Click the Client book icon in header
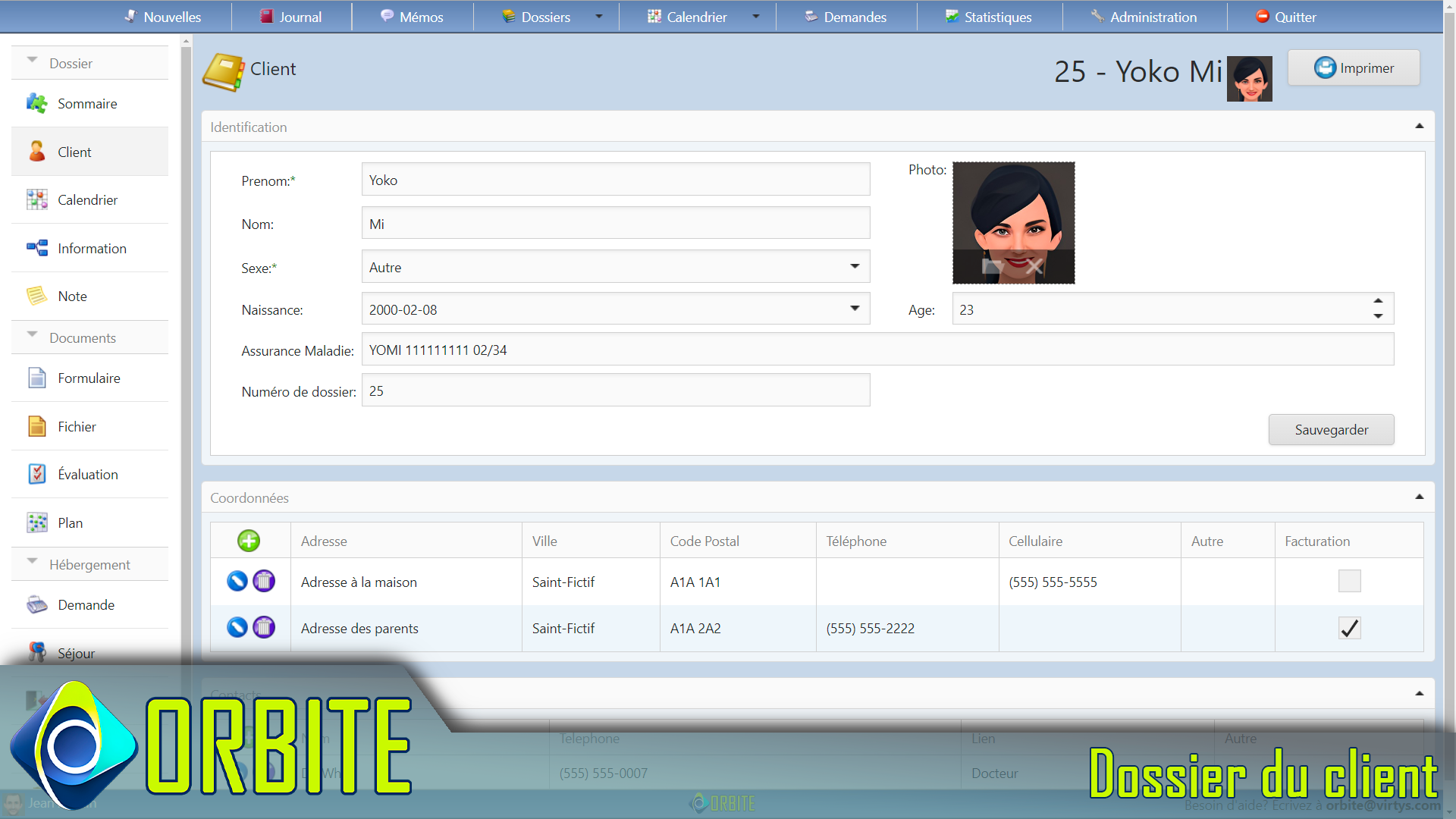The height and width of the screenshot is (819, 1456). [223, 72]
